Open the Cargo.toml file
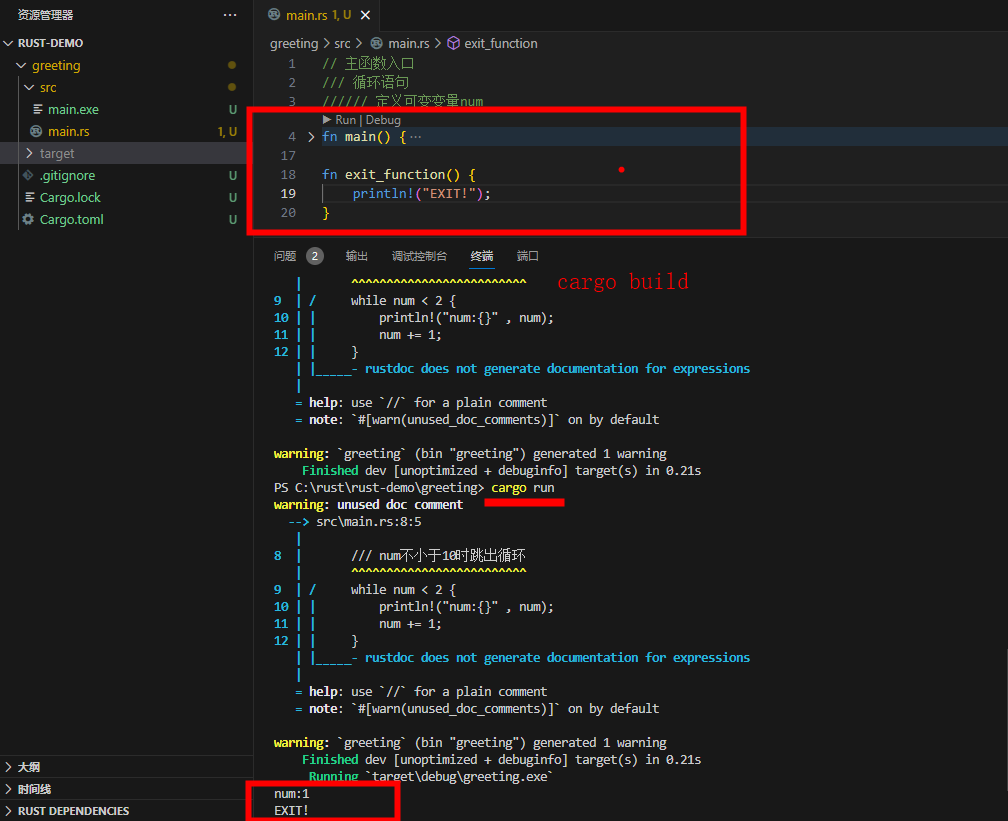1008x821 pixels. tap(71, 219)
